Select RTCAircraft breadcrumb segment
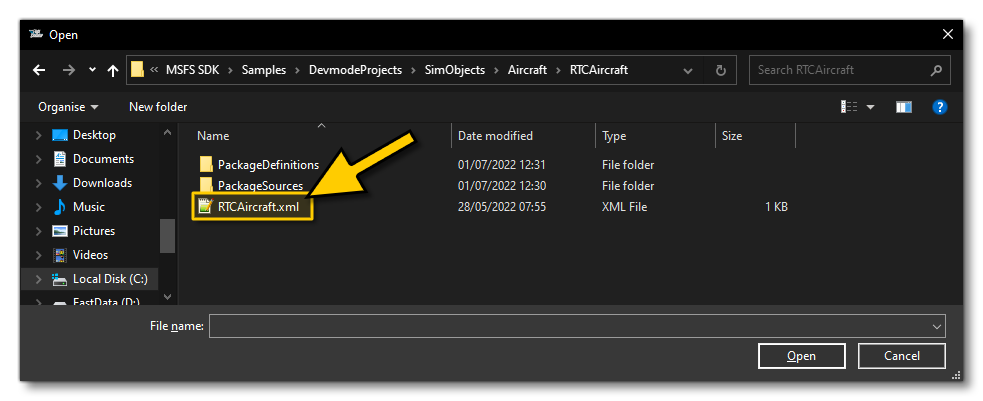Screen dimensions: 983x401 pyautogui.click(x=599, y=70)
